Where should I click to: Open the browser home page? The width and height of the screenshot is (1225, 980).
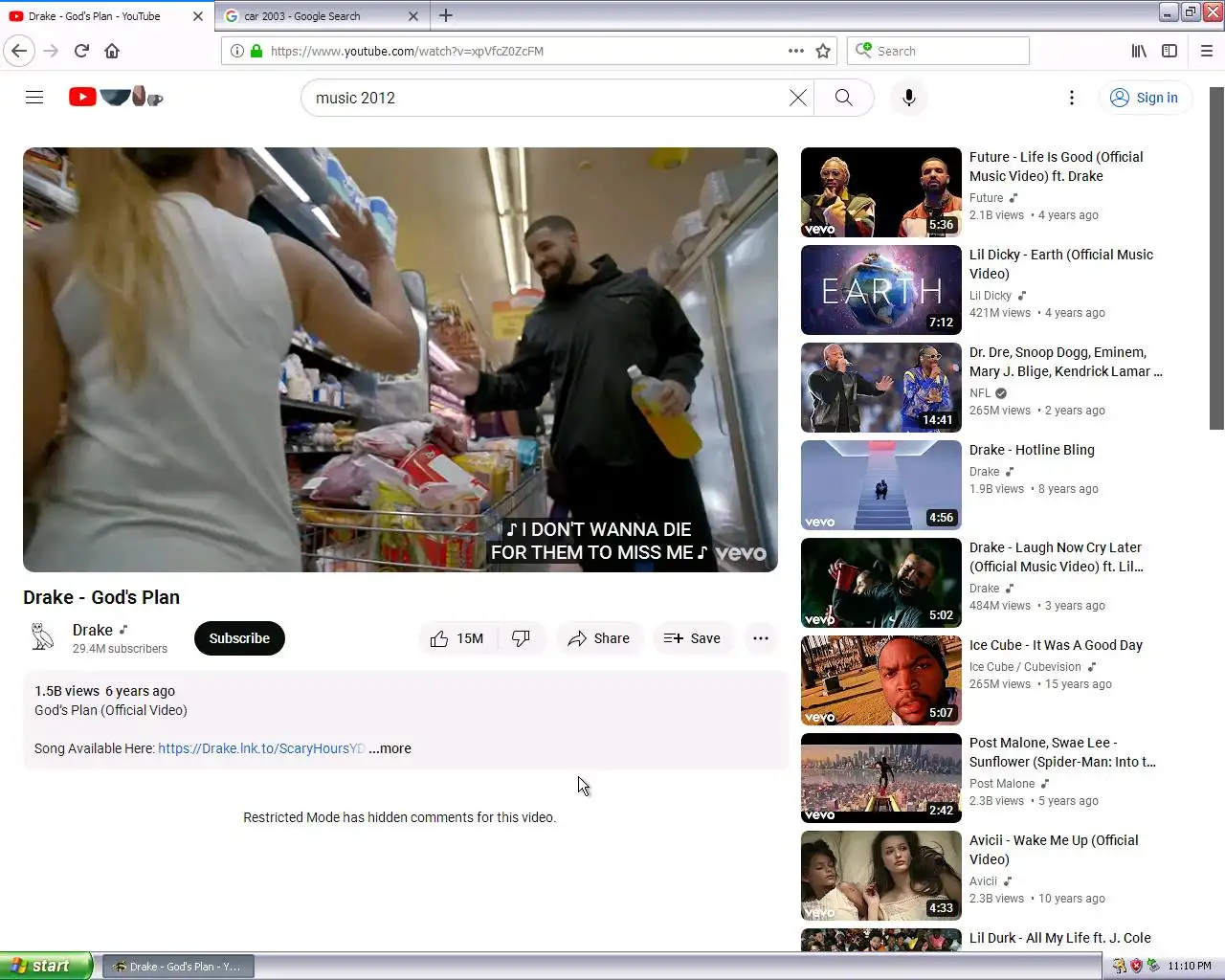[x=112, y=51]
